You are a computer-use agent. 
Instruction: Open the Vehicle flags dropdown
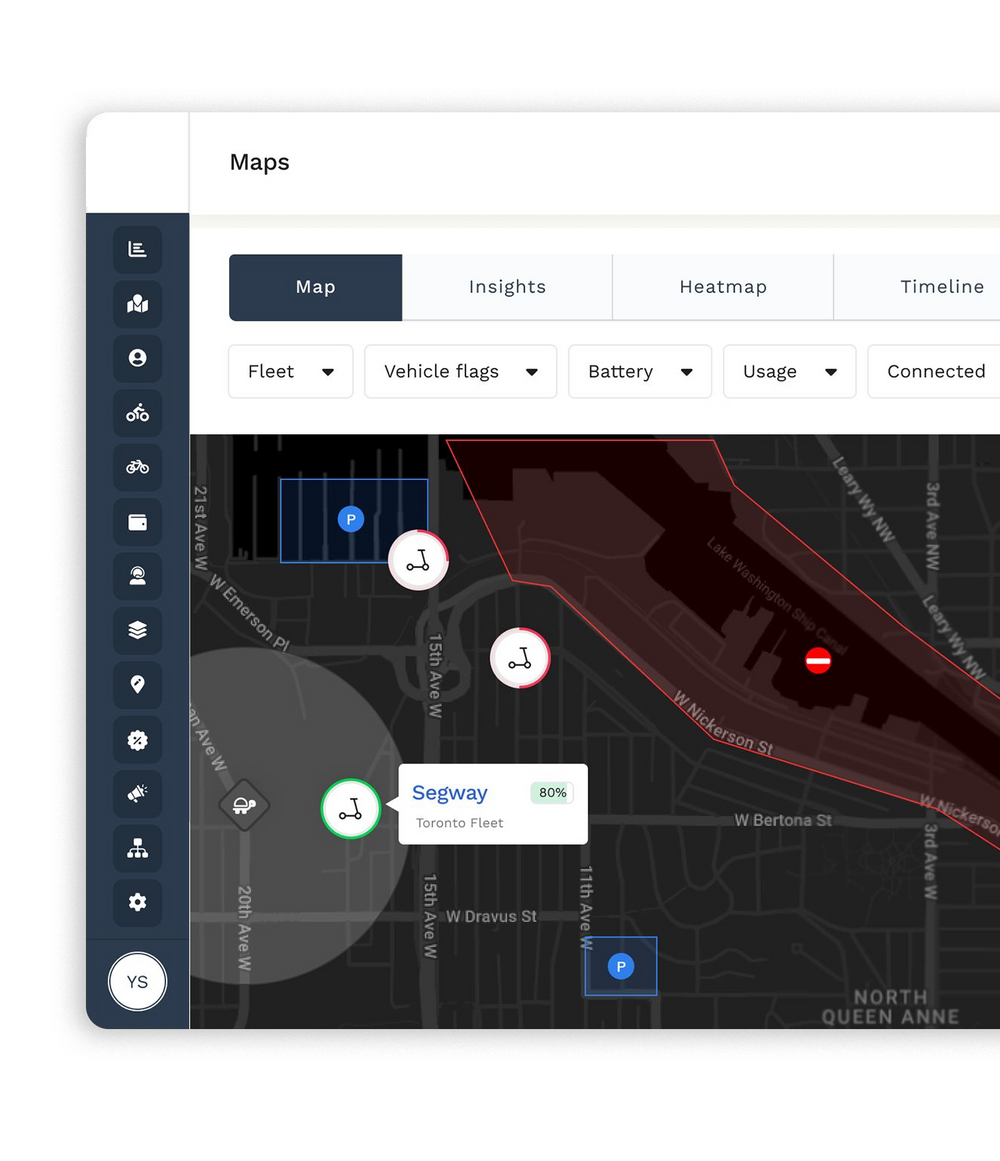click(461, 372)
